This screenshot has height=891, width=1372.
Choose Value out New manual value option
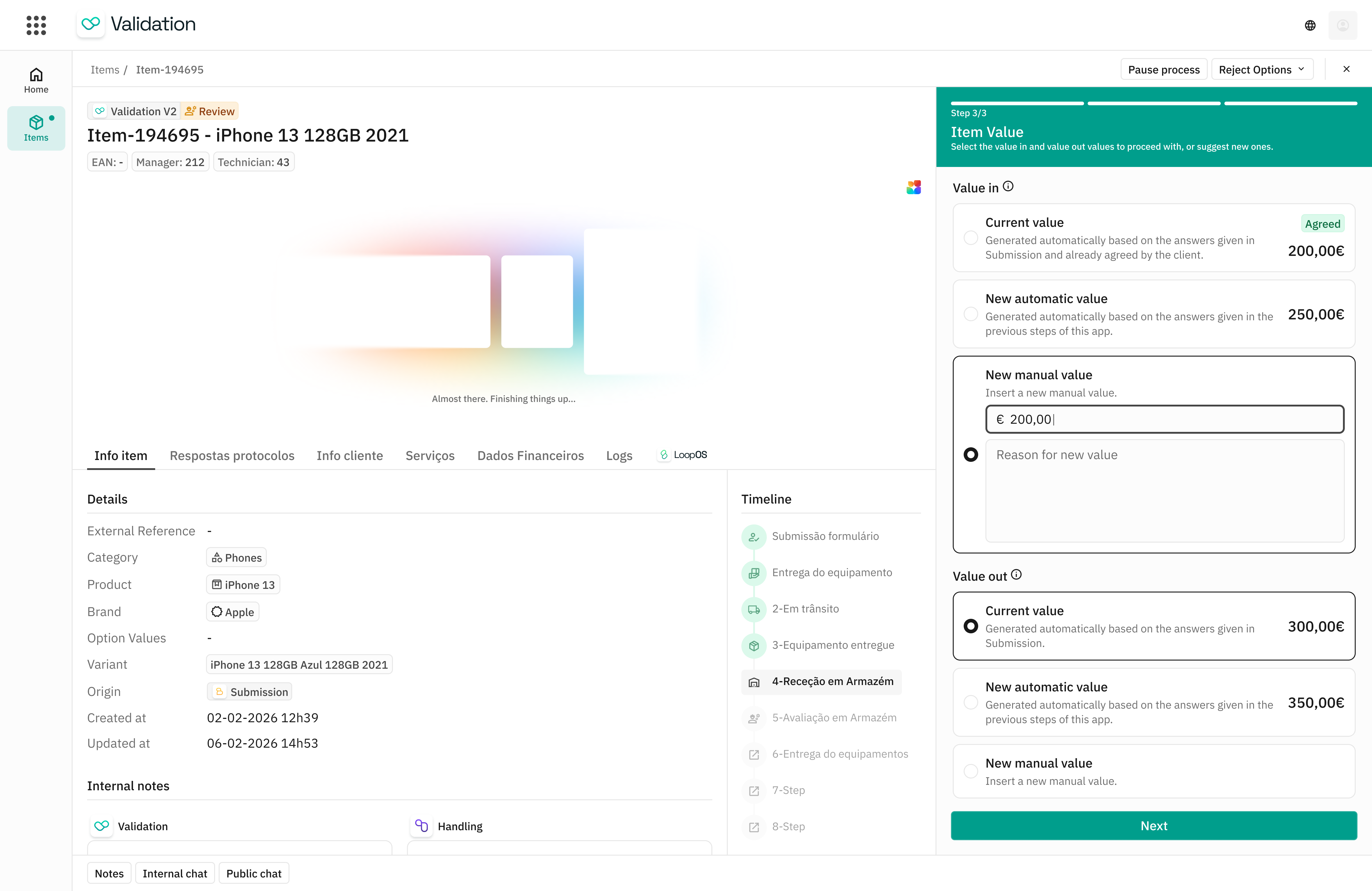971,771
